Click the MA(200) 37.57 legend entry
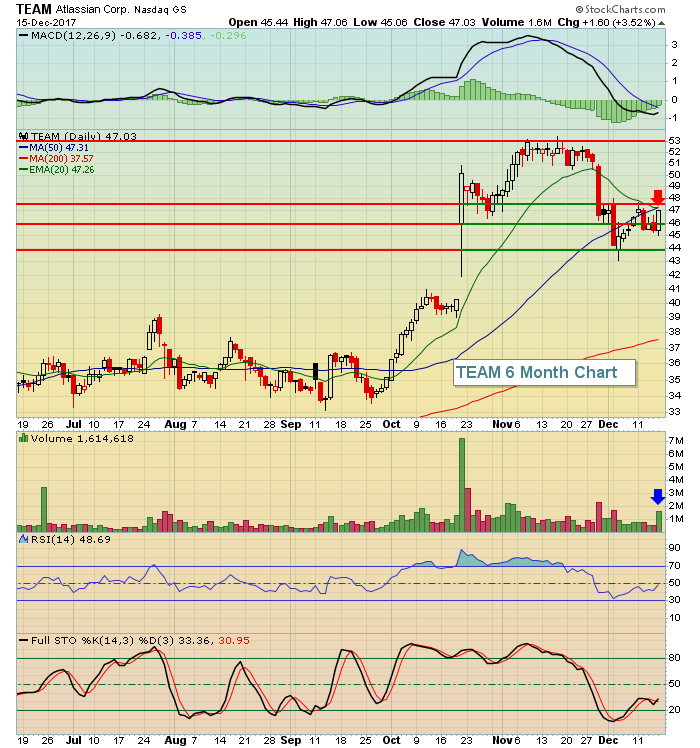Screen dimensions: 700x748 56,158
